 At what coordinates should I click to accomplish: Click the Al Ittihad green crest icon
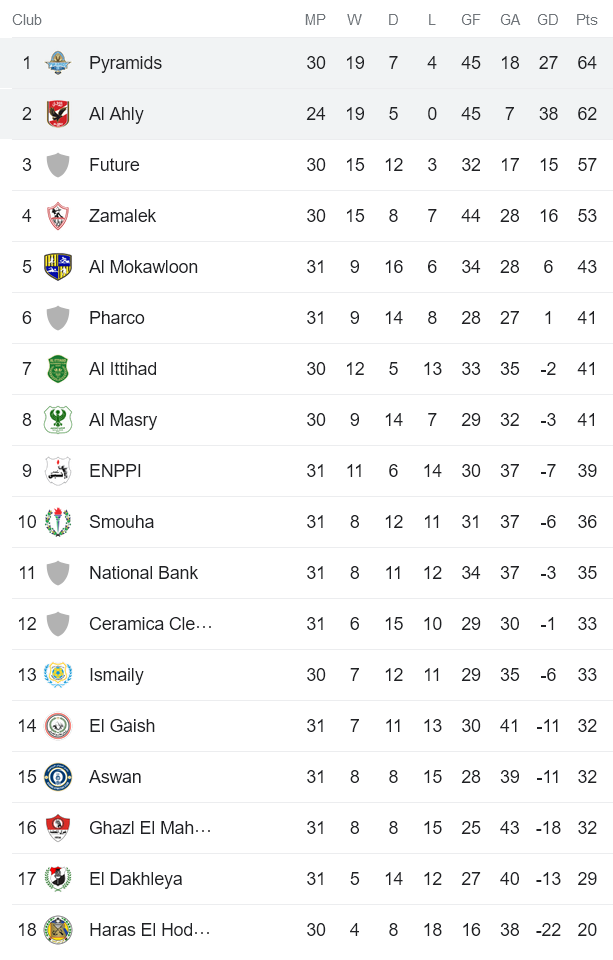point(58,369)
